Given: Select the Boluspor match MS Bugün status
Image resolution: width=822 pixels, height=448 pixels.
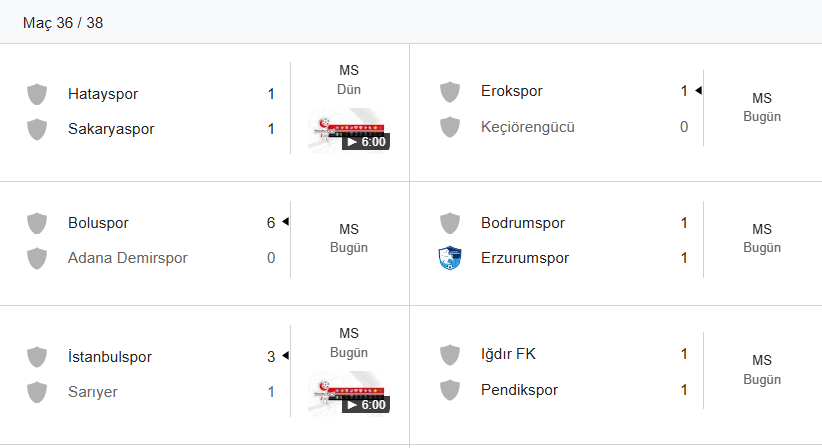Looking at the screenshot, I should (x=348, y=239).
